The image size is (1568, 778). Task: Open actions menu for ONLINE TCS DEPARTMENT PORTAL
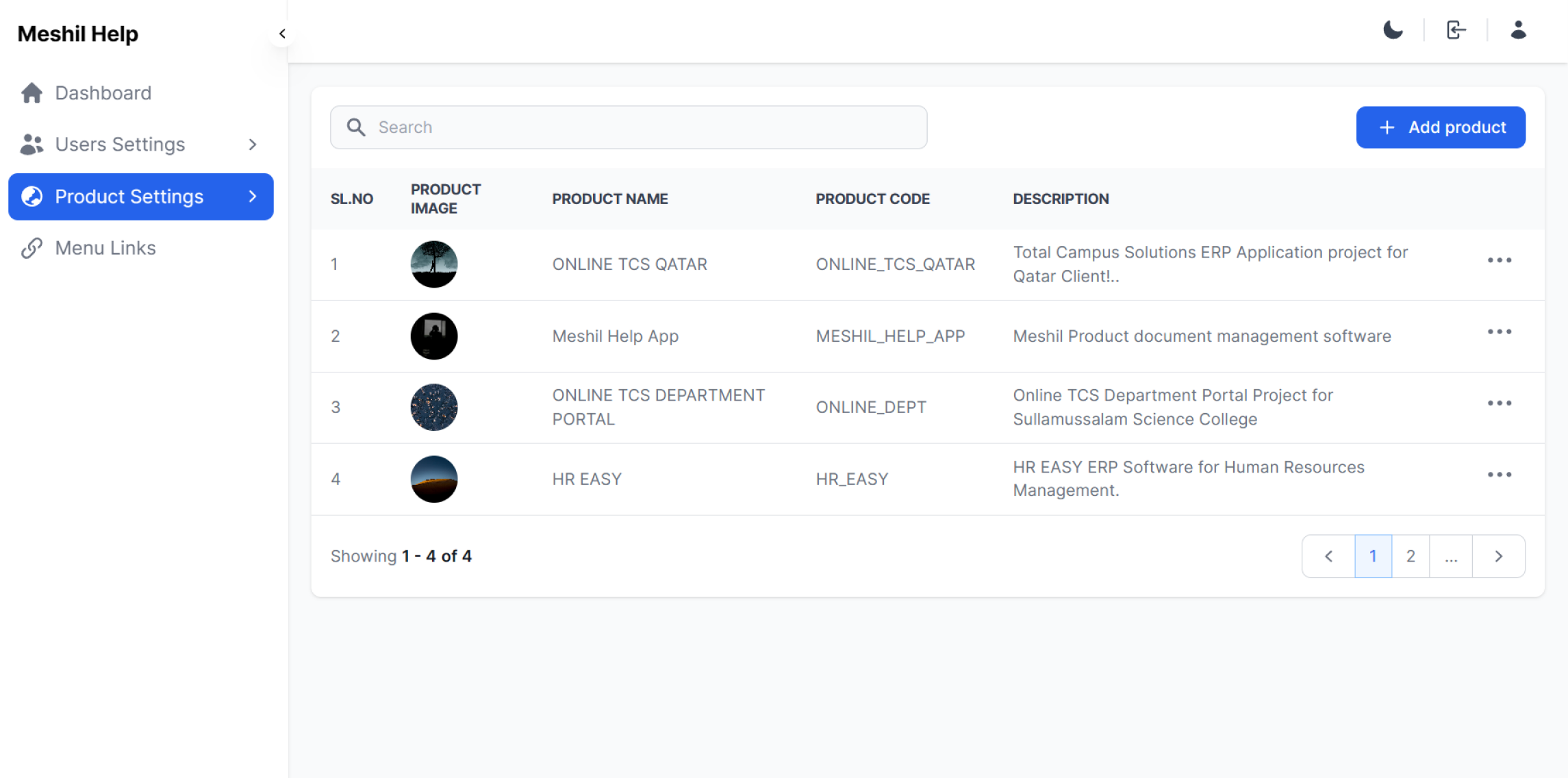1499,403
